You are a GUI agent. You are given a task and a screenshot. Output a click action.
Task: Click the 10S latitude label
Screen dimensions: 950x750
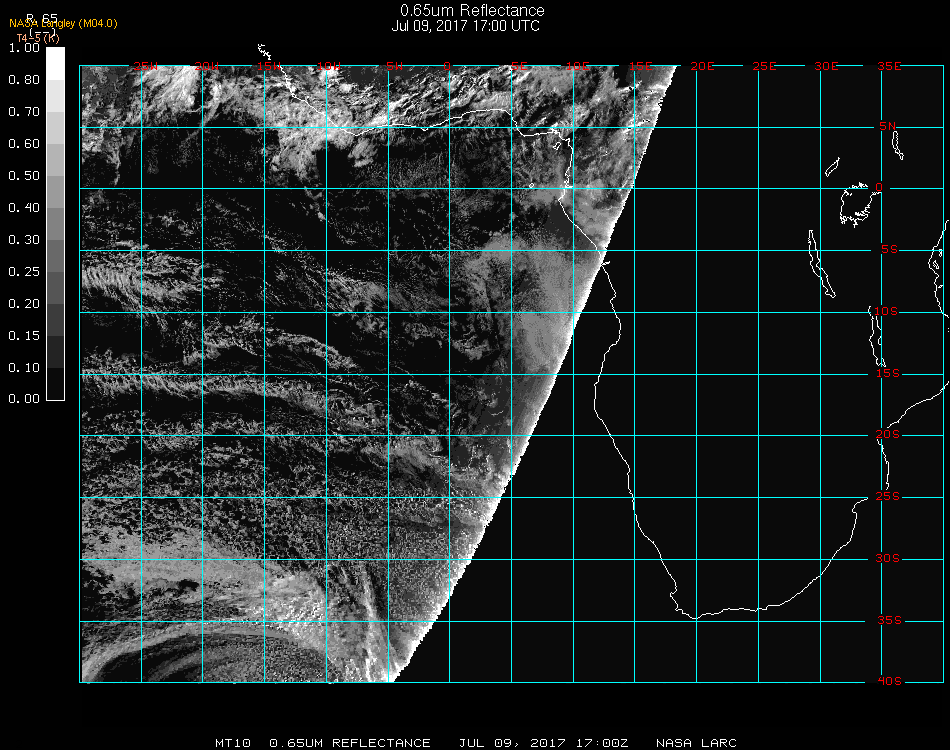886,311
